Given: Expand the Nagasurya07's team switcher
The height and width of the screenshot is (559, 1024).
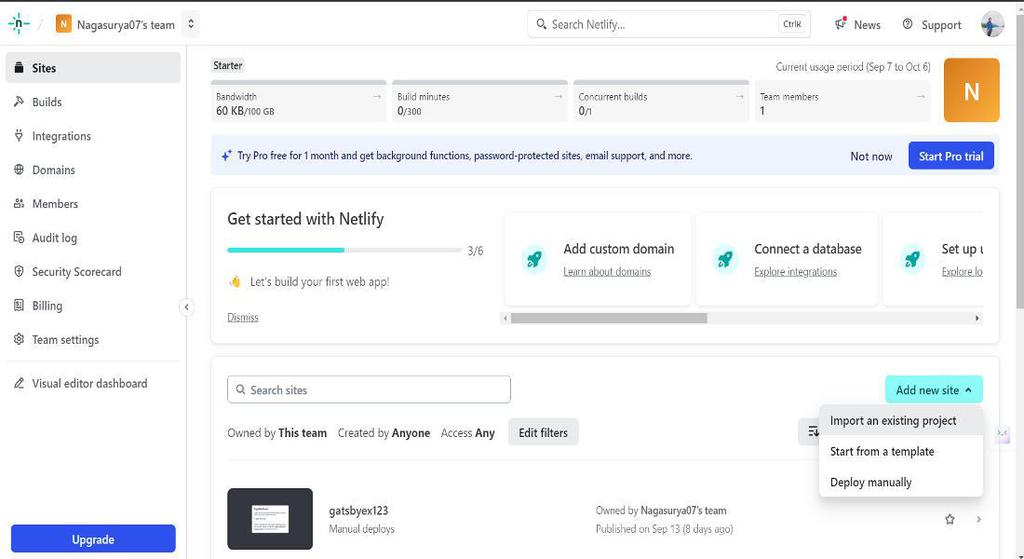Looking at the screenshot, I should pos(192,24).
